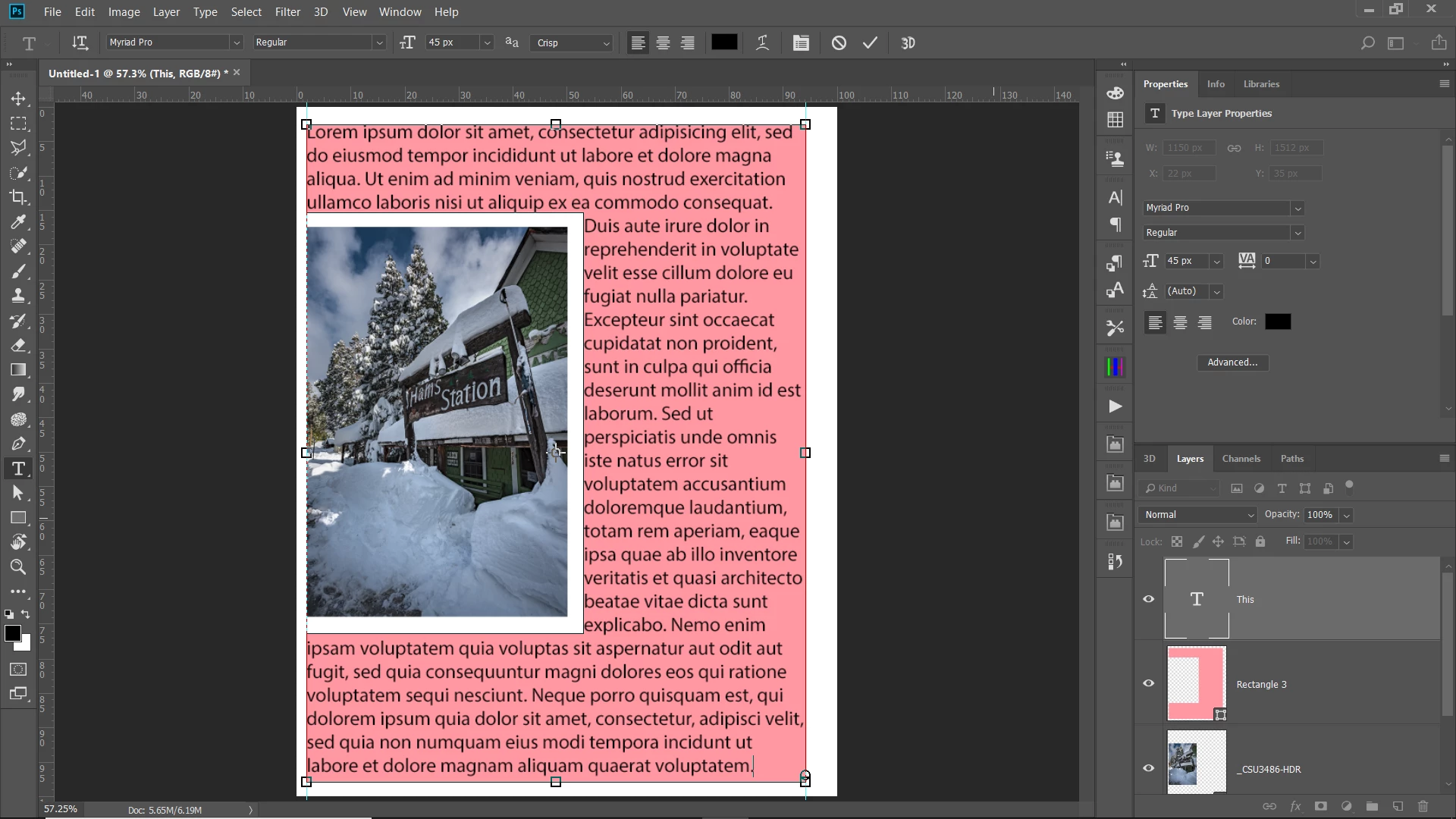The height and width of the screenshot is (819, 1456).
Task: Switch to the Channels tab
Action: click(1241, 459)
